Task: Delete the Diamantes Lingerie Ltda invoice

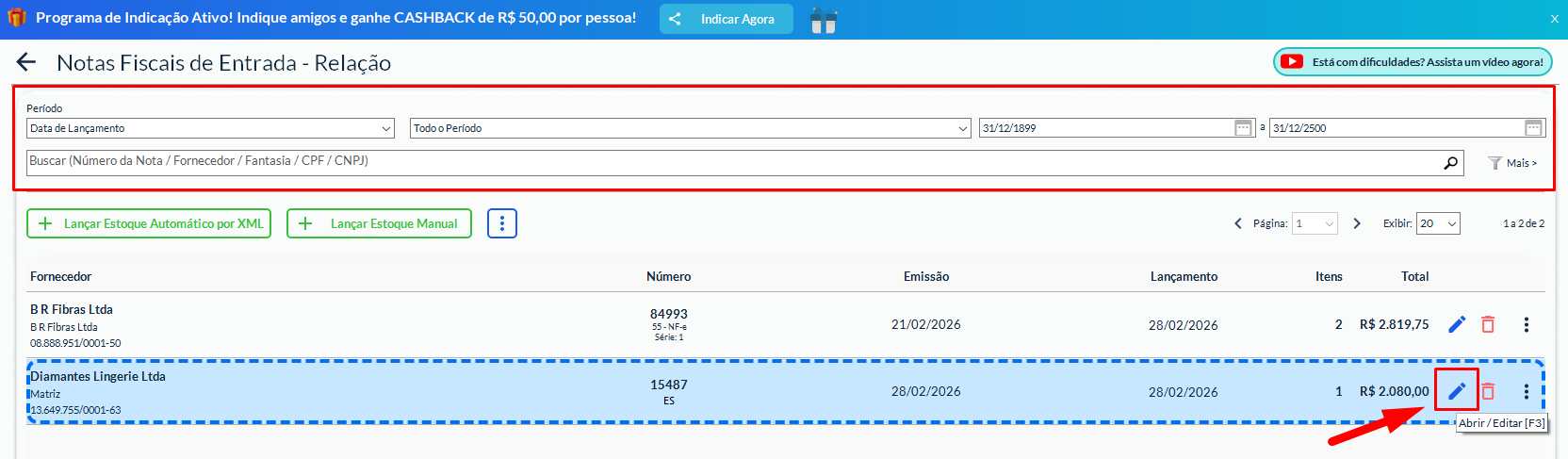Action: pyautogui.click(x=1488, y=391)
